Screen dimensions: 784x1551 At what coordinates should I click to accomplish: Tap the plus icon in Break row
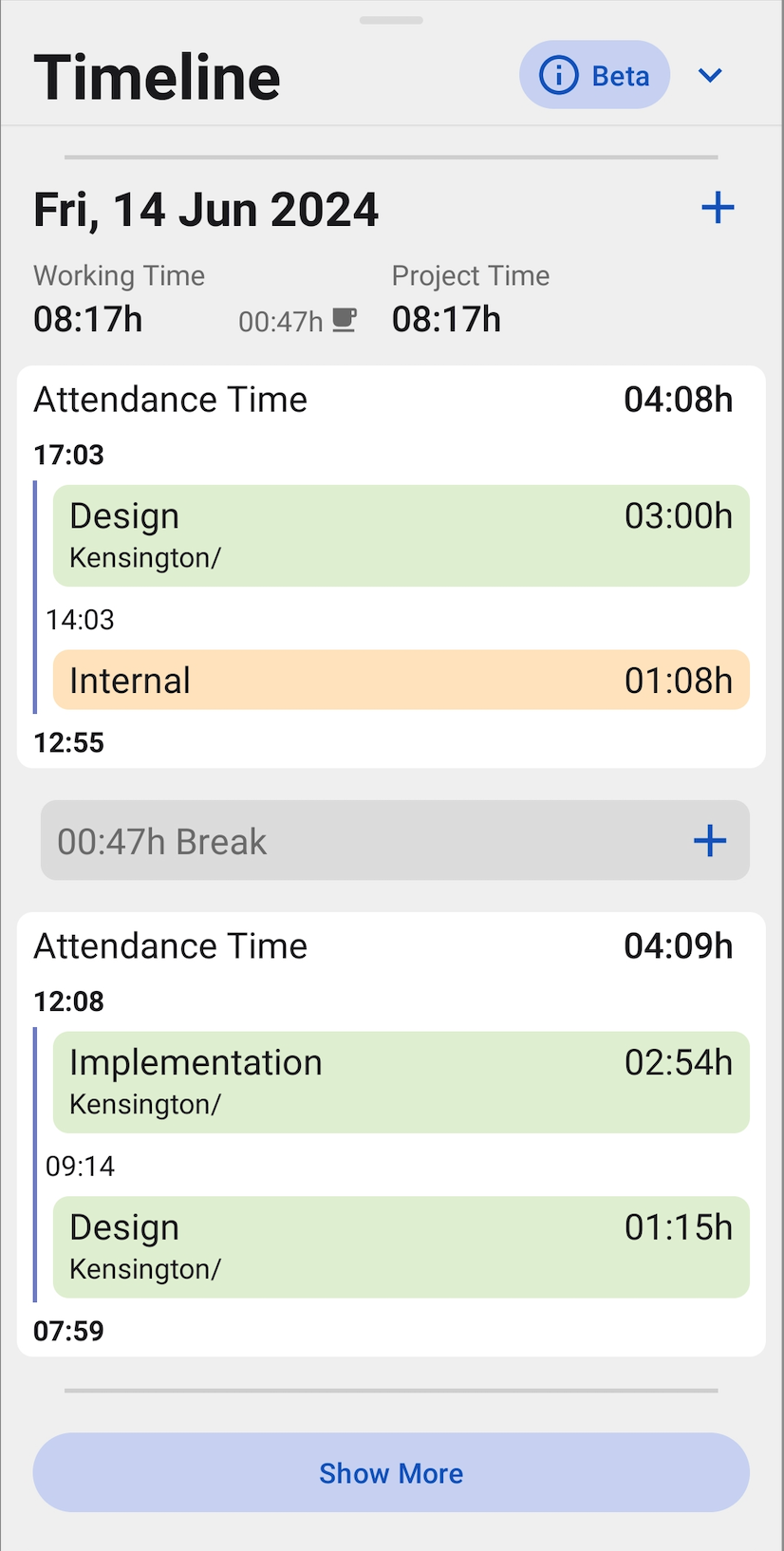pos(710,841)
